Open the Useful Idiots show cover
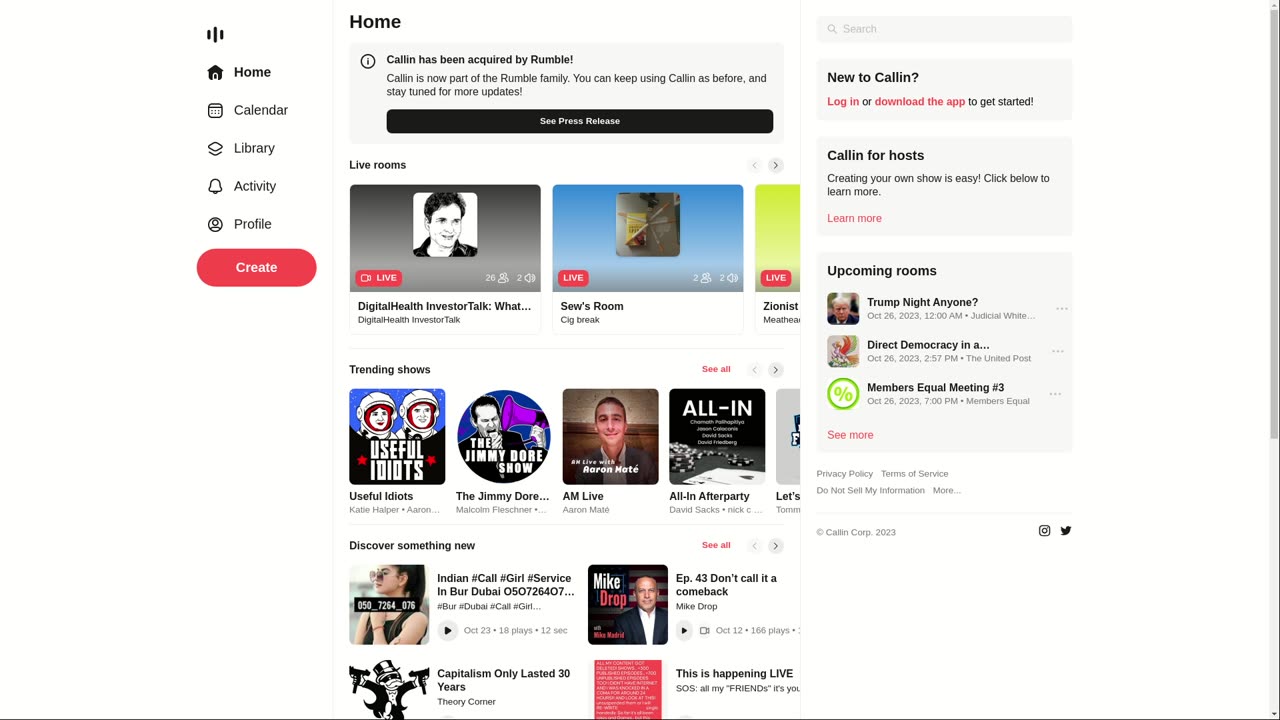 (397, 437)
